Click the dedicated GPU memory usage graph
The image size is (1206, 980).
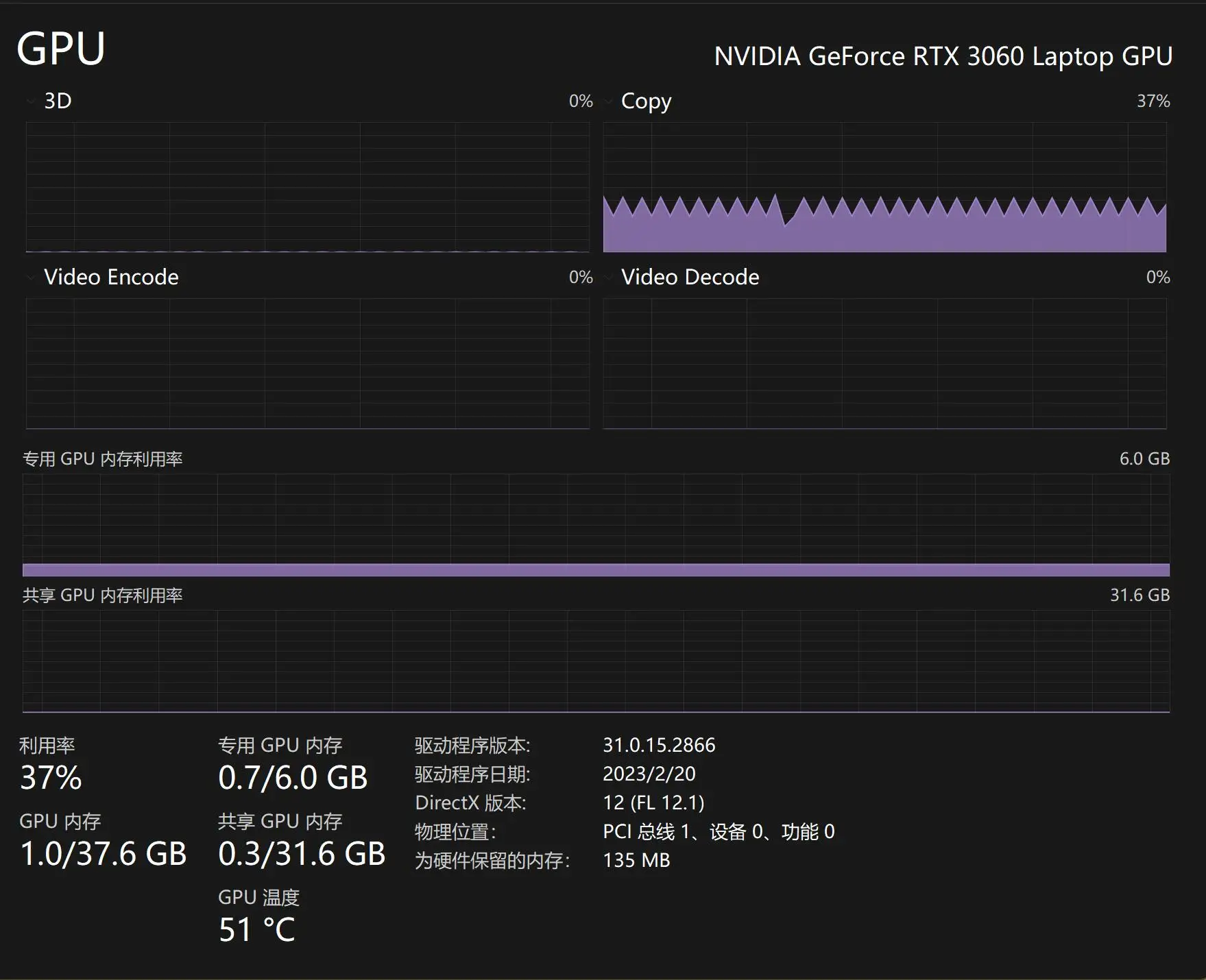click(596, 525)
